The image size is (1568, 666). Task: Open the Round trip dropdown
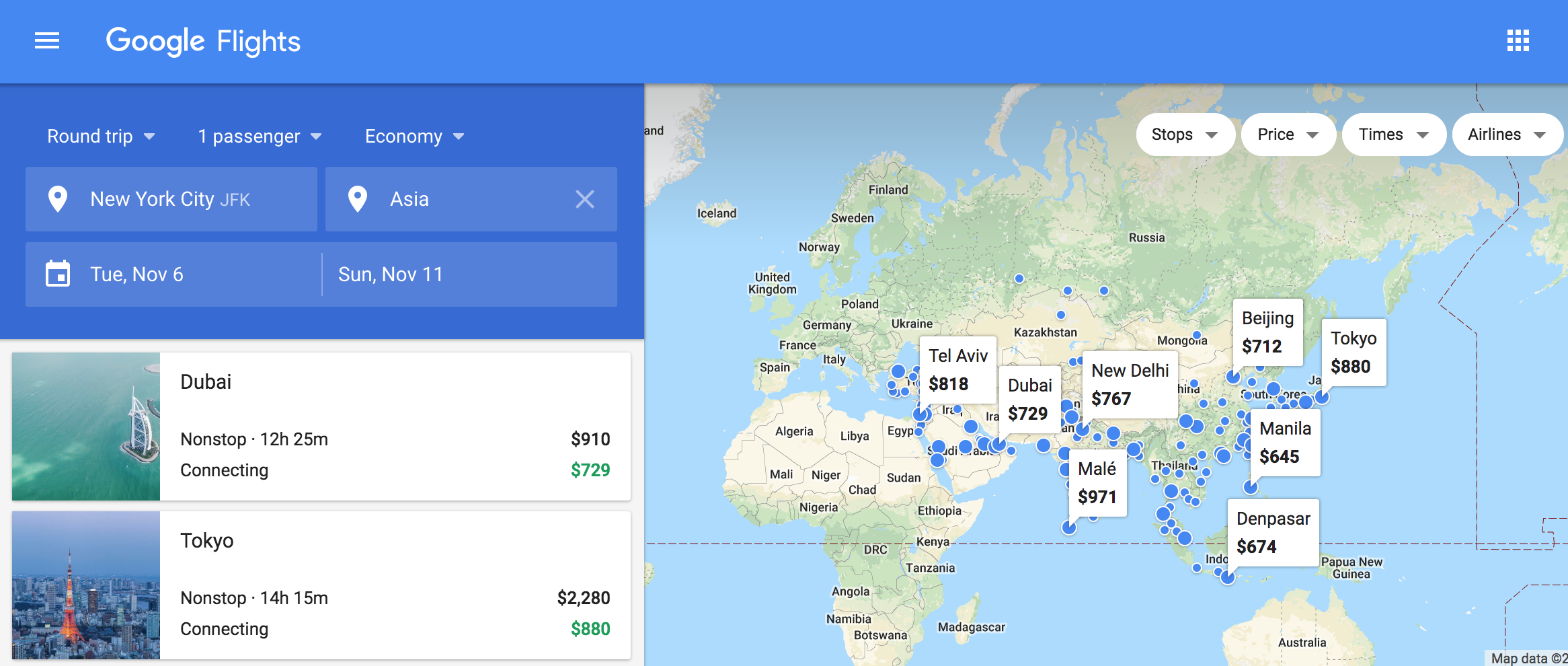click(x=101, y=137)
